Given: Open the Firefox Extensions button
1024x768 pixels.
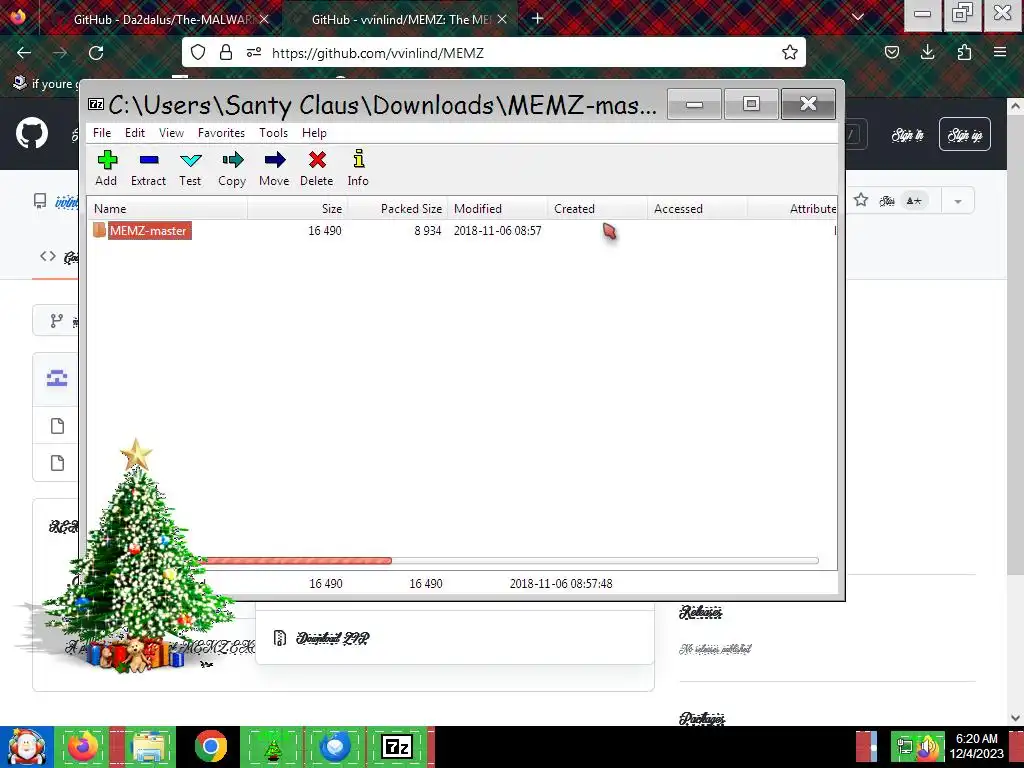Looking at the screenshot, I should [x=964, y=52].
